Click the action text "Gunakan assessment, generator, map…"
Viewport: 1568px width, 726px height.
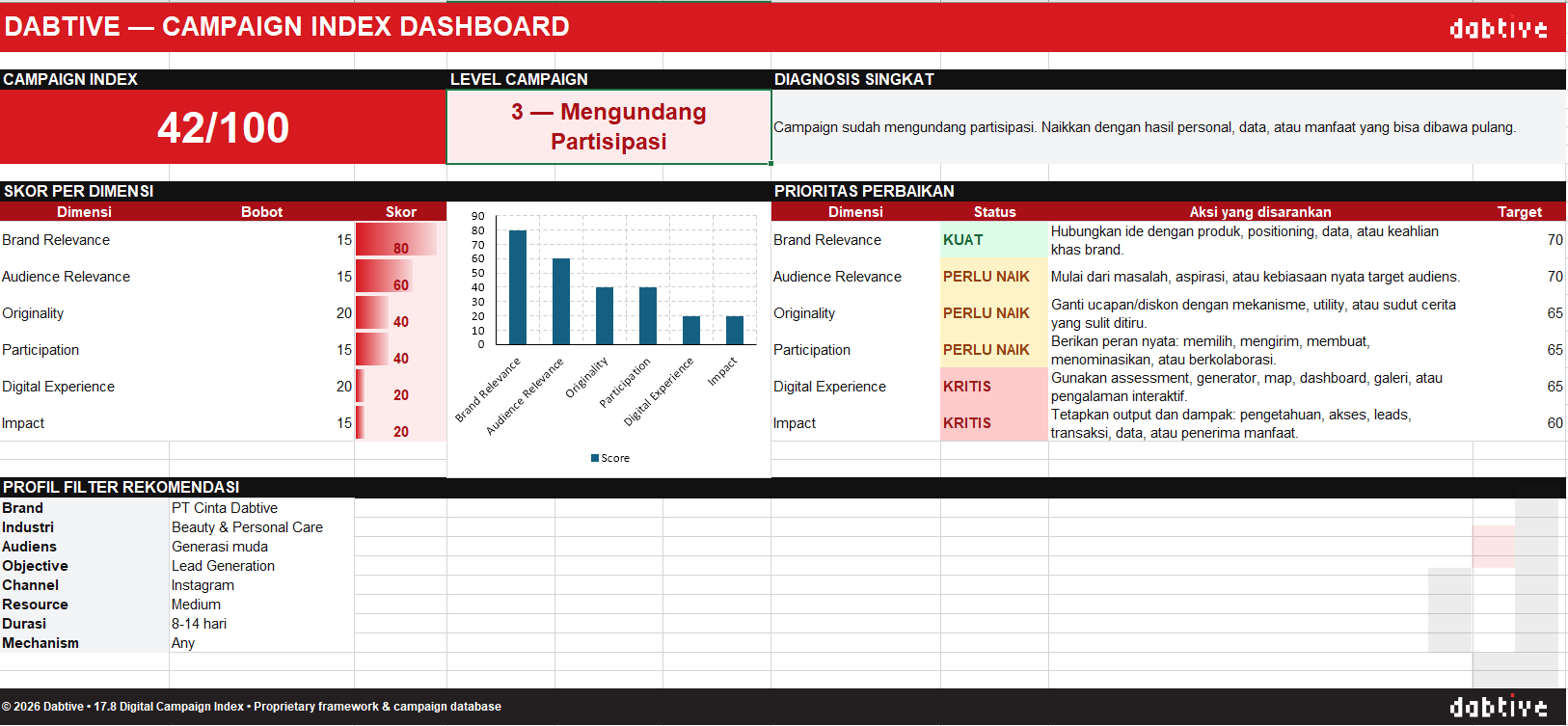tap(1247, 387)
